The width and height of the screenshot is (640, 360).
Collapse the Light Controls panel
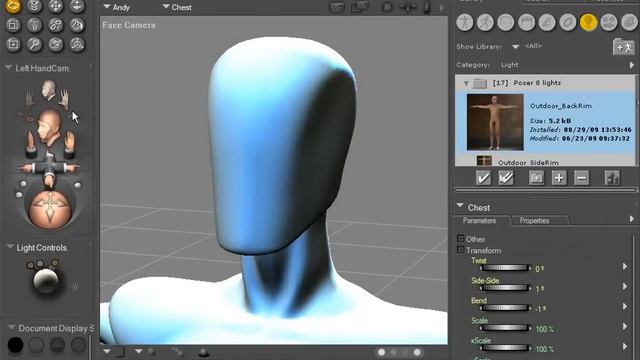[10, 247]
